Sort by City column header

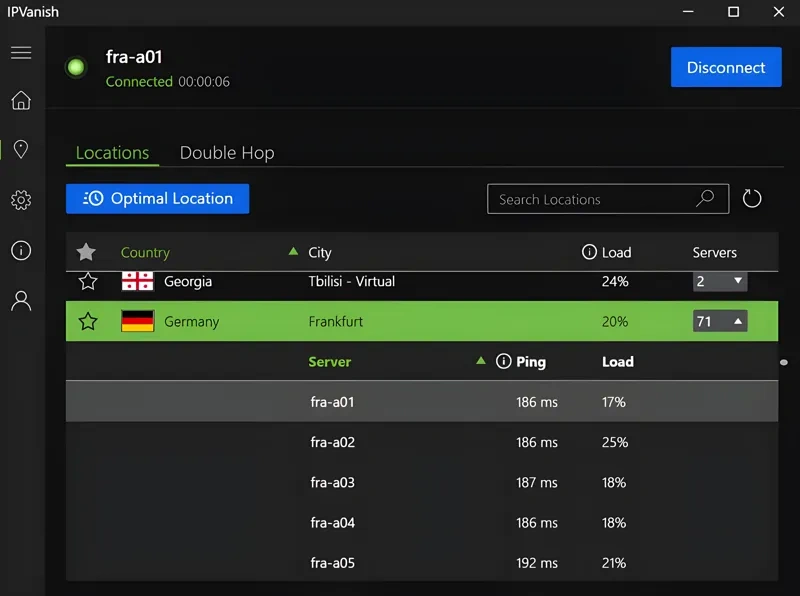(320, 253)
